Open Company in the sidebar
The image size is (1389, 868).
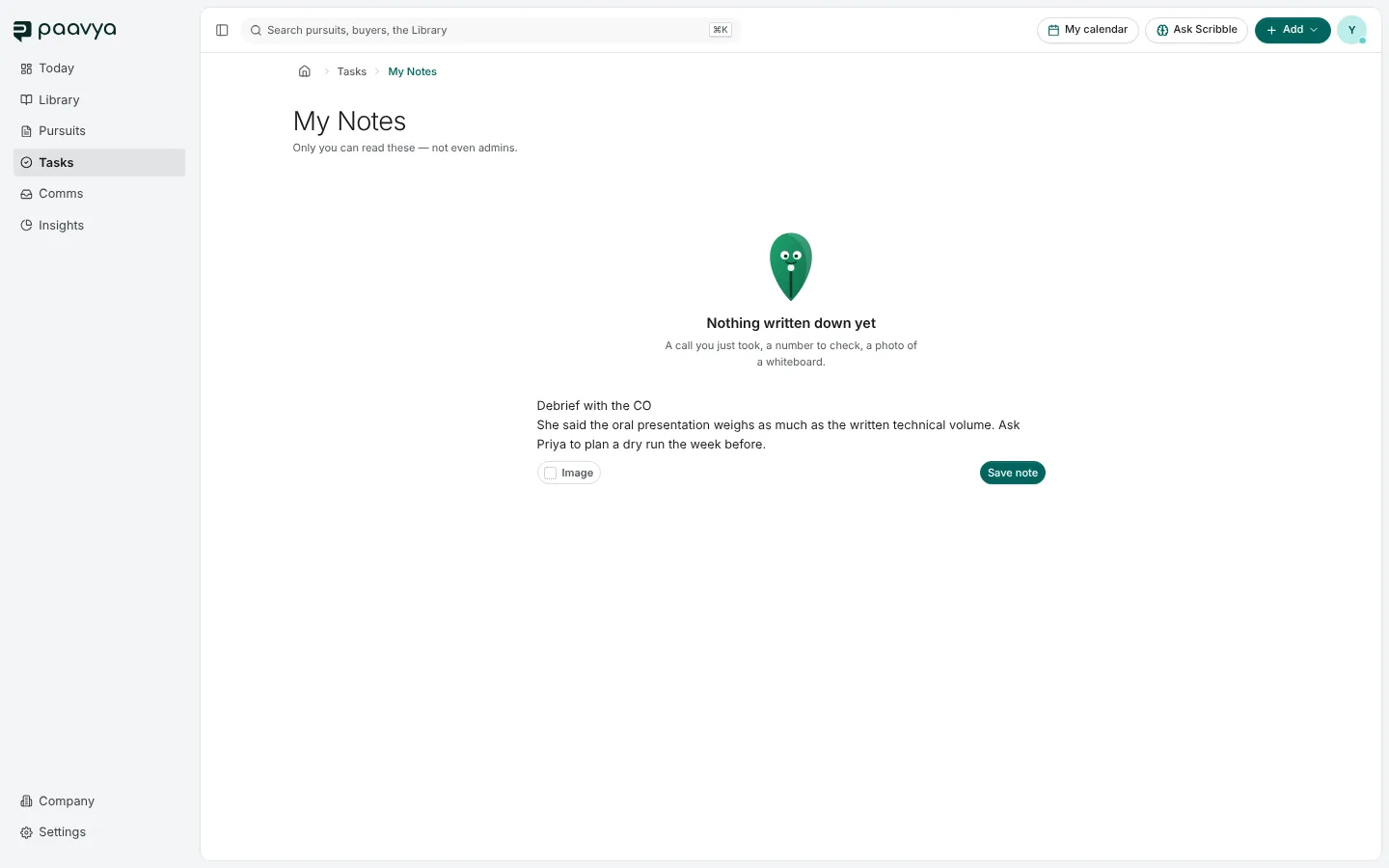[99, 801]
